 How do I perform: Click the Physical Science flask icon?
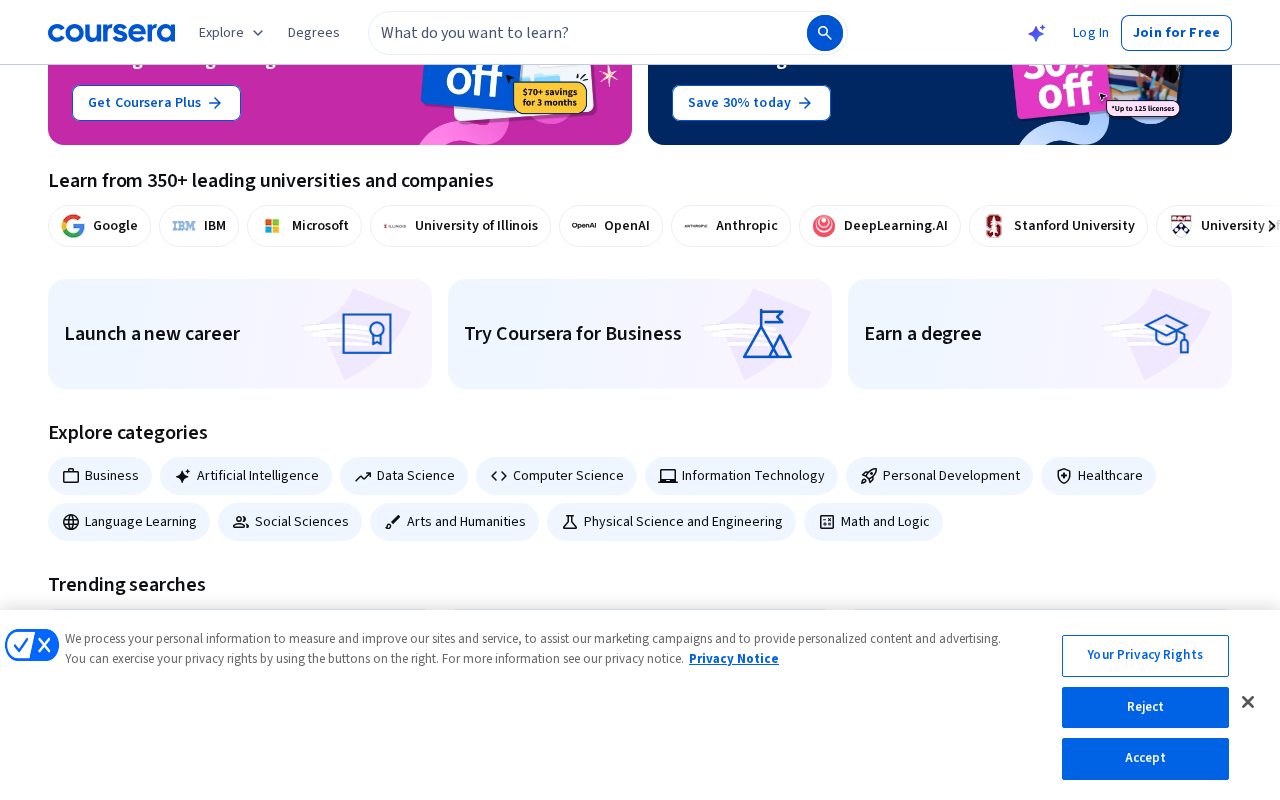click(x=570, y=522)
